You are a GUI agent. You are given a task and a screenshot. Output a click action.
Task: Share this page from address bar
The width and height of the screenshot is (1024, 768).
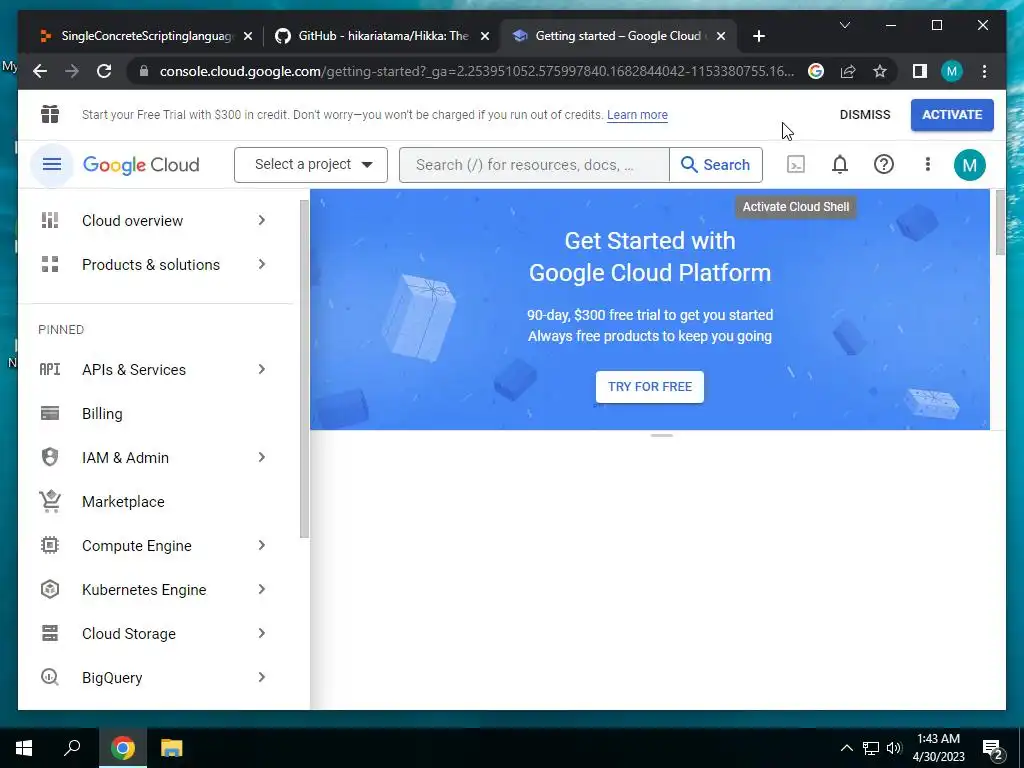point(848,71)
